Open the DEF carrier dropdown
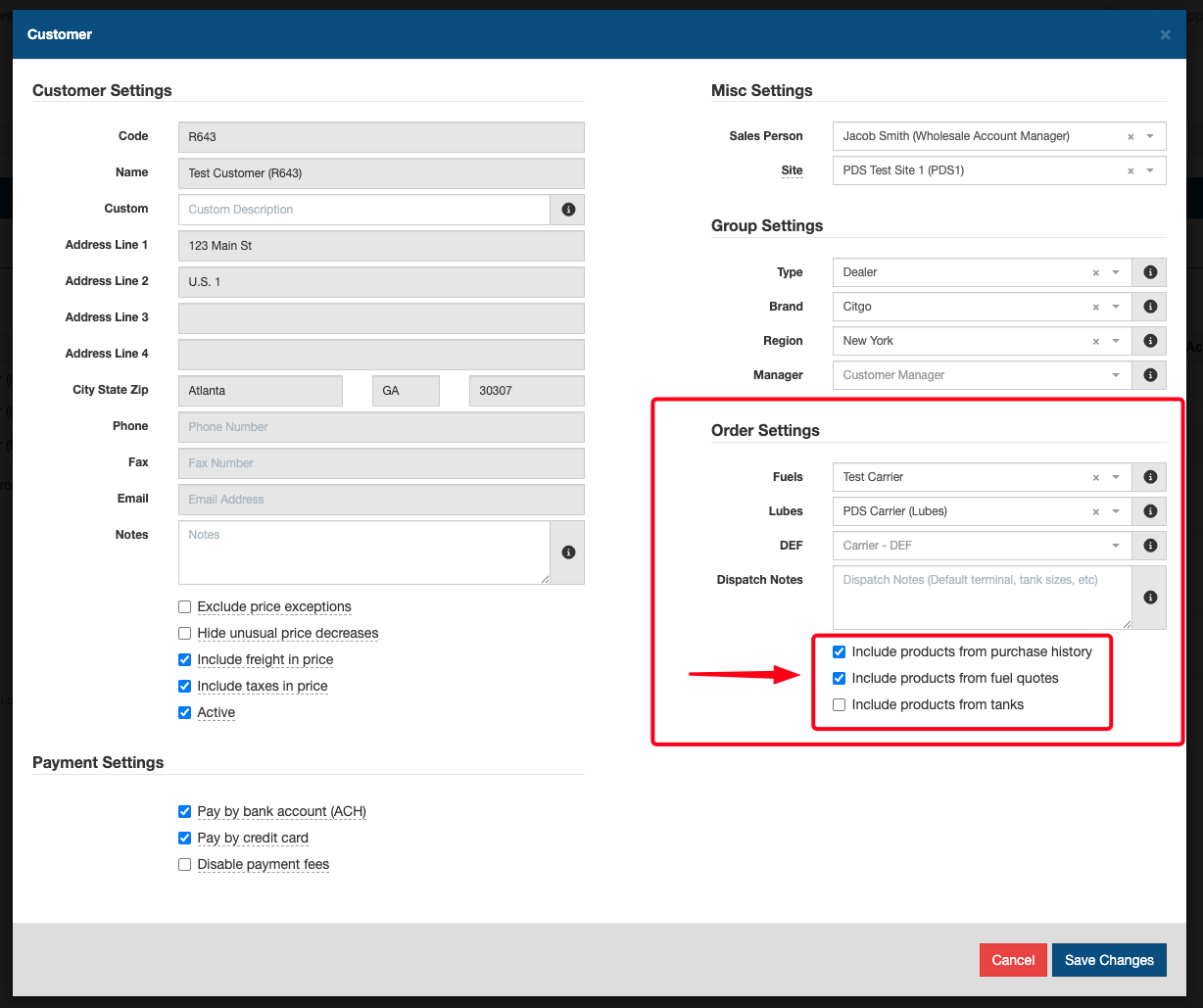The width and height of the screenshot is (1203, 1008). click(982, 546)
